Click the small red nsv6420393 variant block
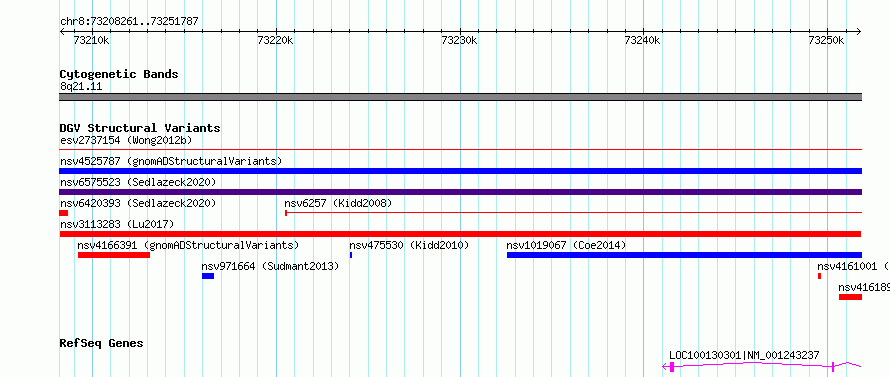The height and width of the screenshot is (377, 890). [64, 213]
